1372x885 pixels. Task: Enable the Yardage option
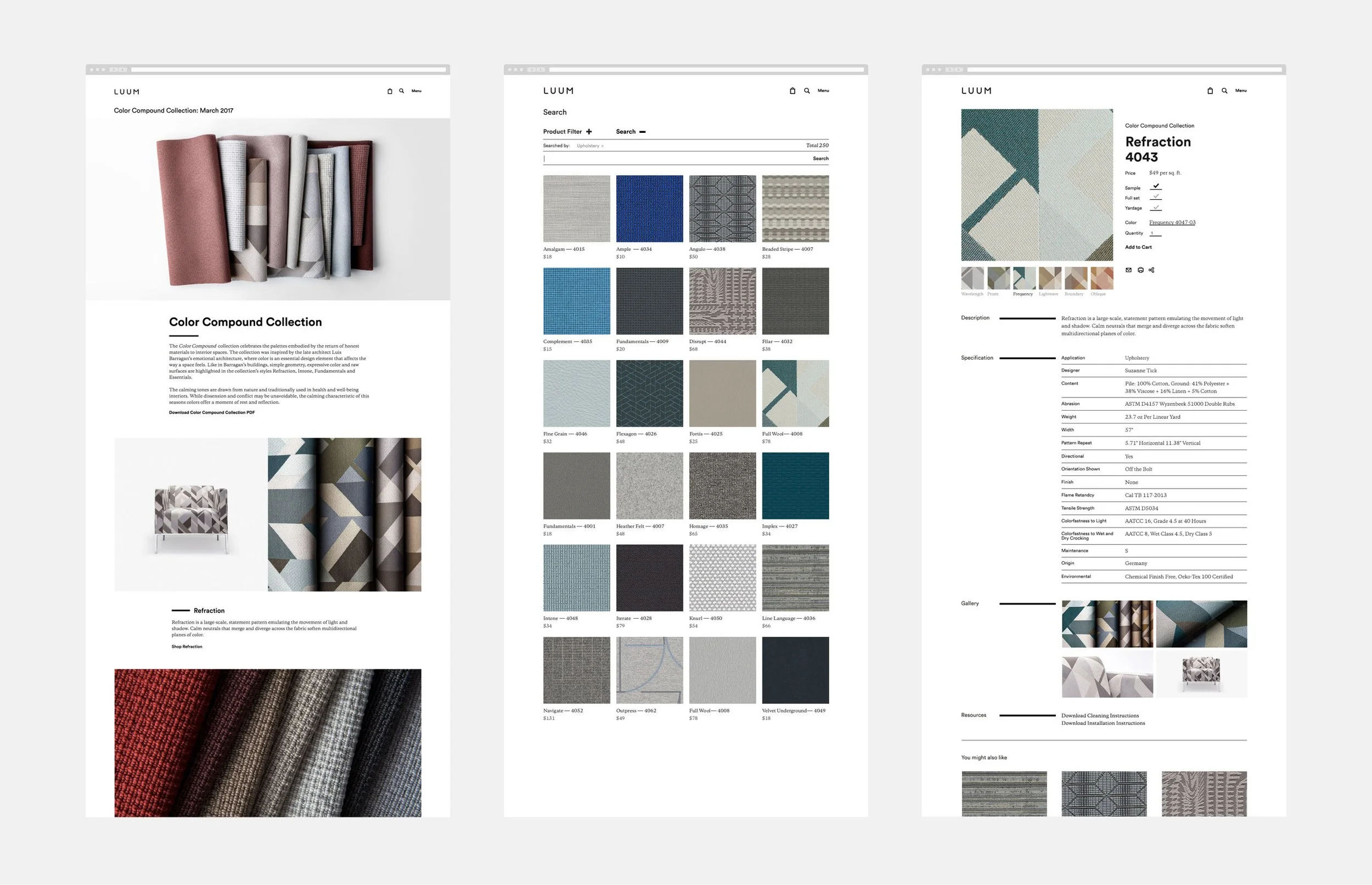click(x=1155, y=208)
